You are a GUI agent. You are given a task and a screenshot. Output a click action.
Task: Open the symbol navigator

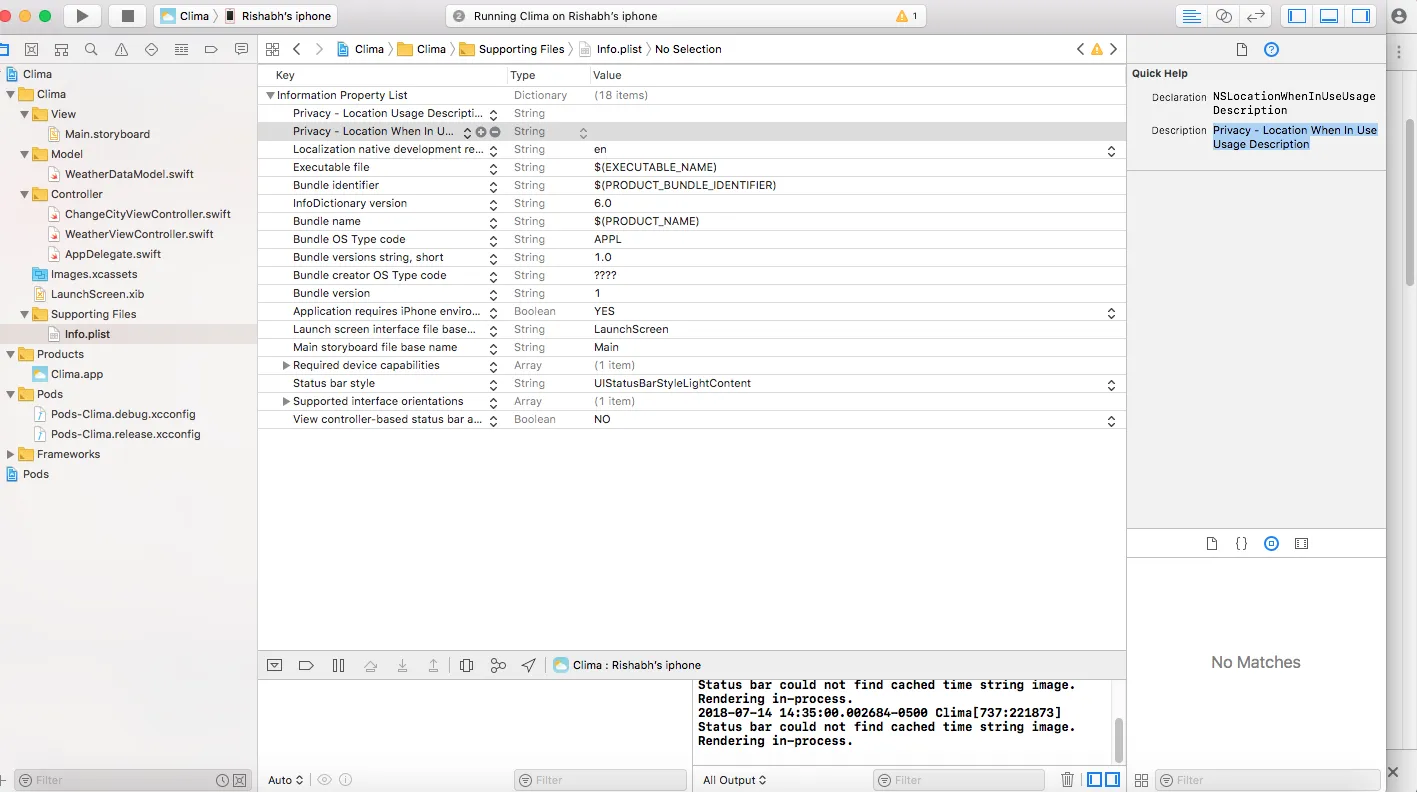pos(61,49)
